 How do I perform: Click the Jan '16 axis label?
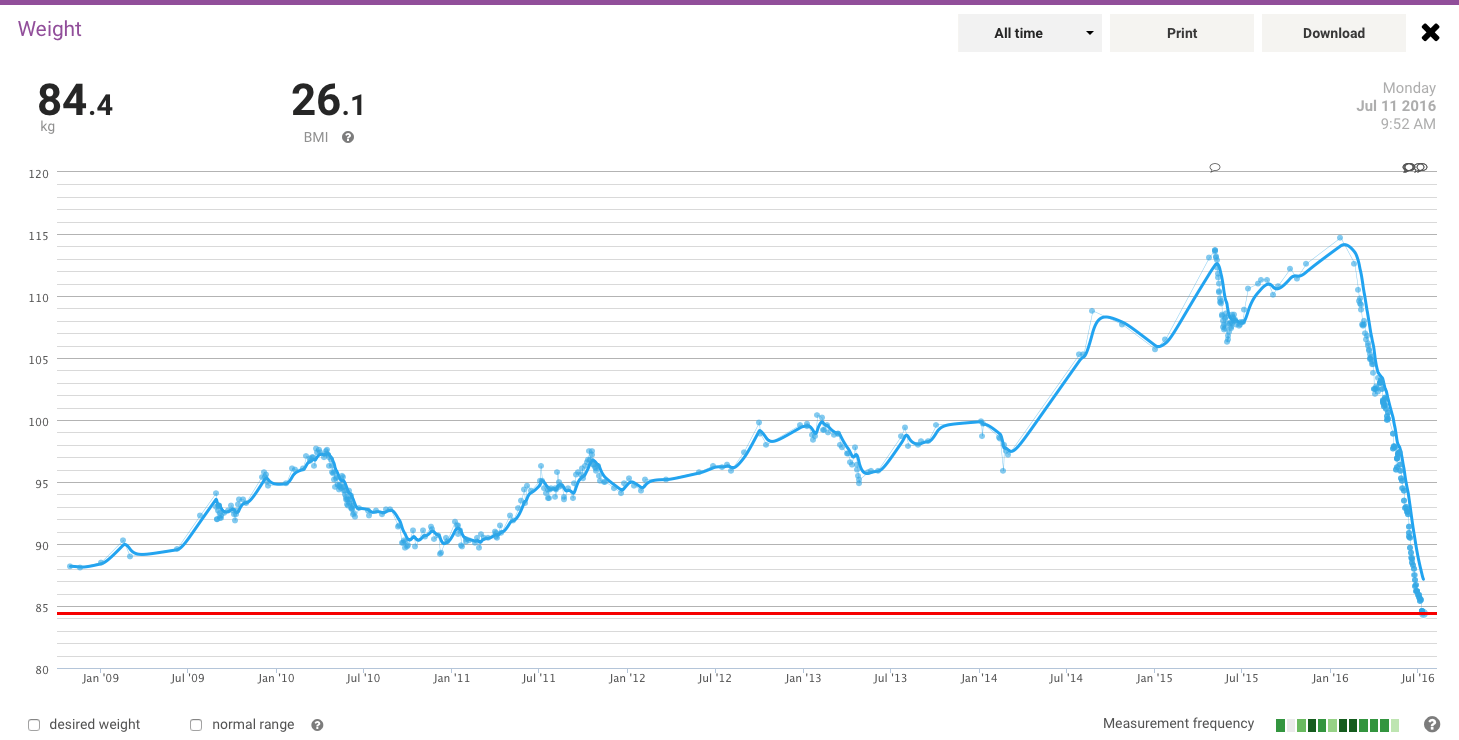pyautogui.click(x=1330, y=679)
